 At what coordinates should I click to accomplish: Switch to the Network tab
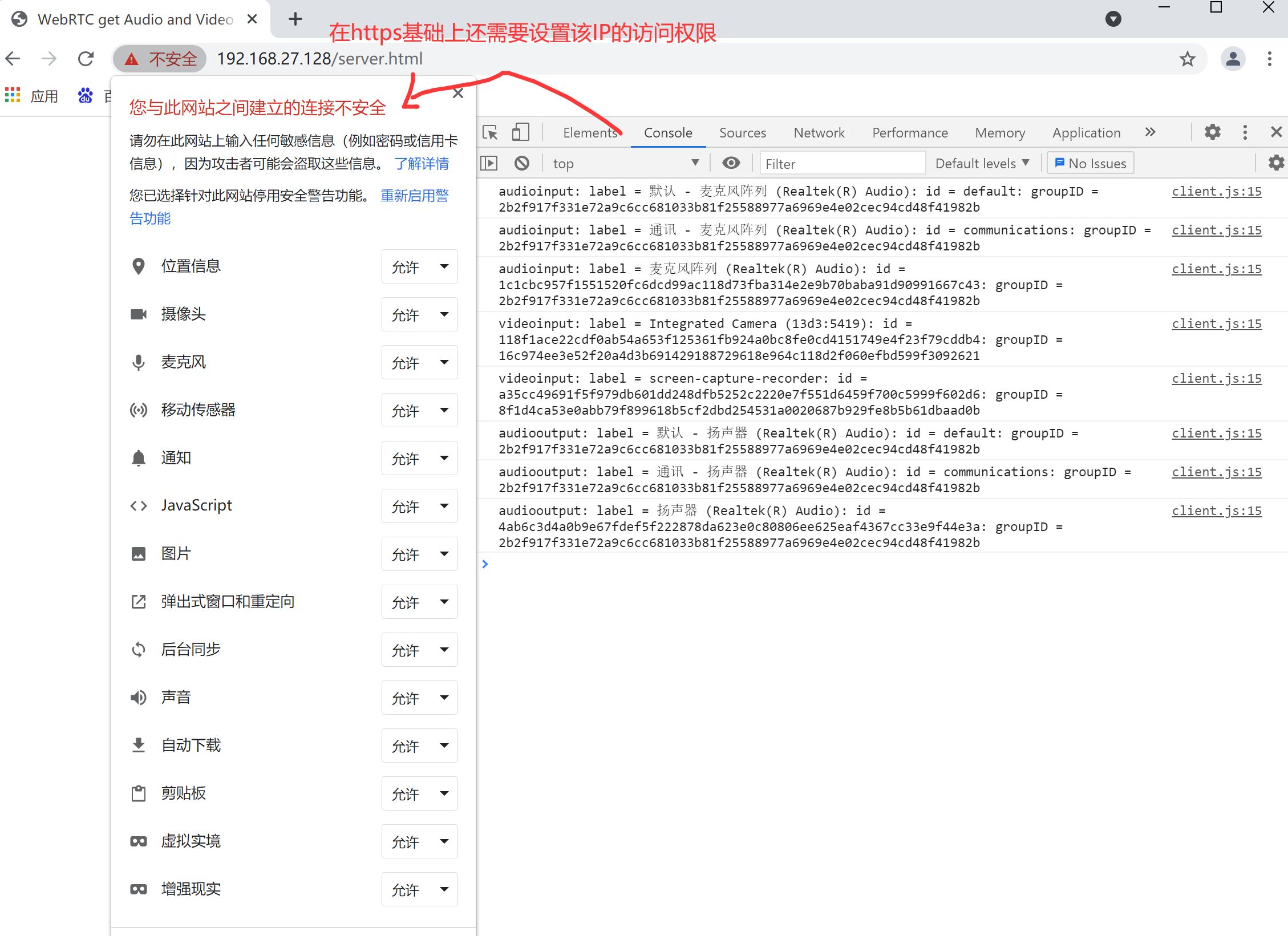point(819,132)
